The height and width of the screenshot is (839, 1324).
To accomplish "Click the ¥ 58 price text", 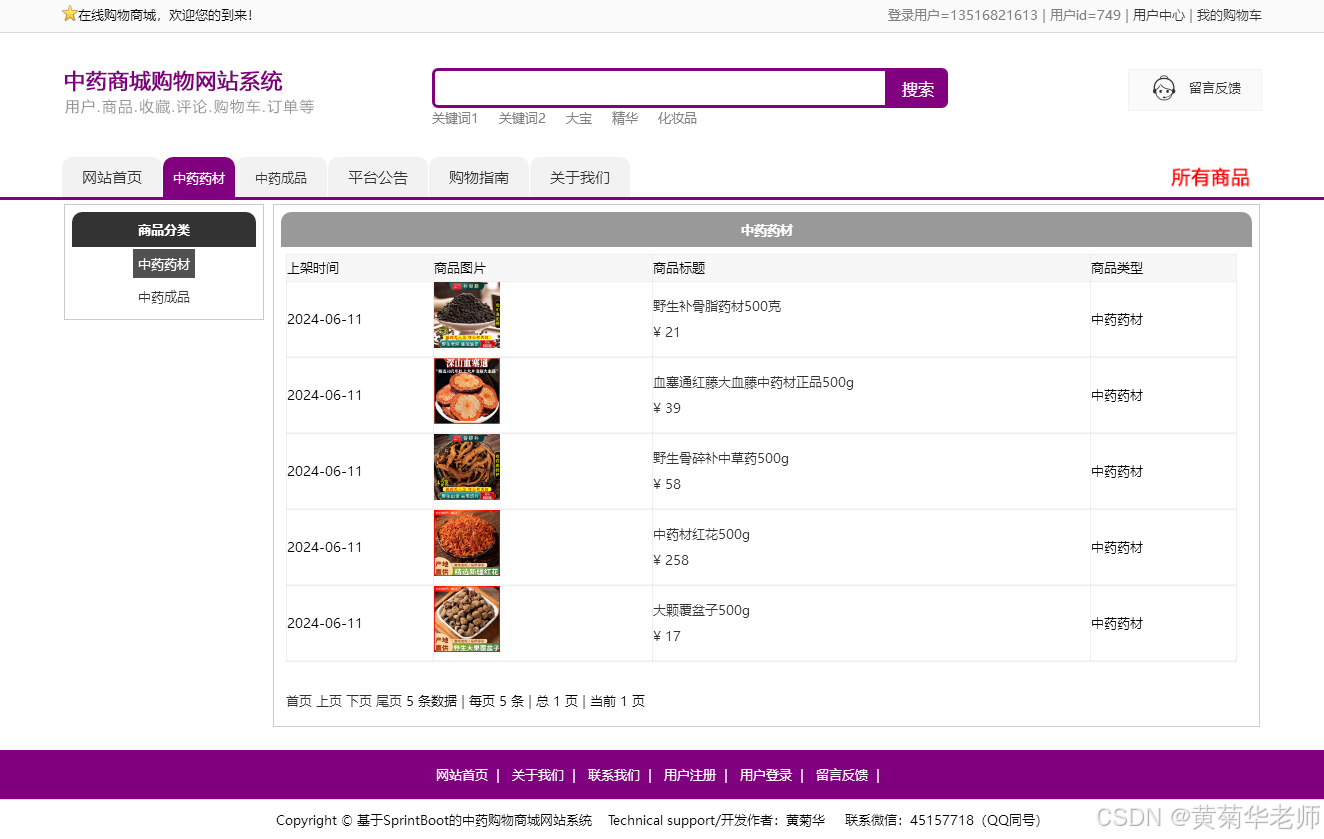I will click(667, 484).
